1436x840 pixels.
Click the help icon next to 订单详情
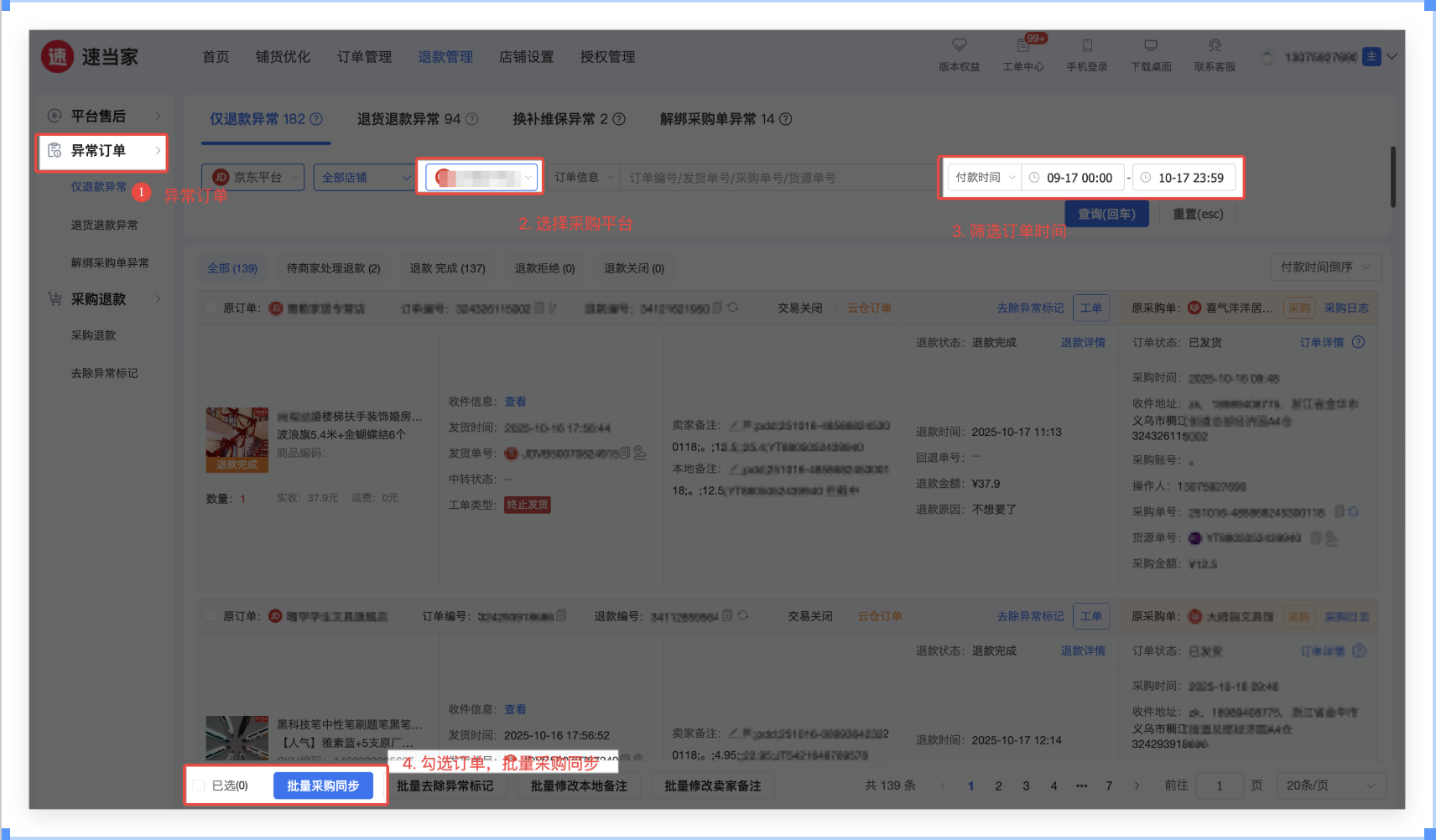pos(1359,342)
